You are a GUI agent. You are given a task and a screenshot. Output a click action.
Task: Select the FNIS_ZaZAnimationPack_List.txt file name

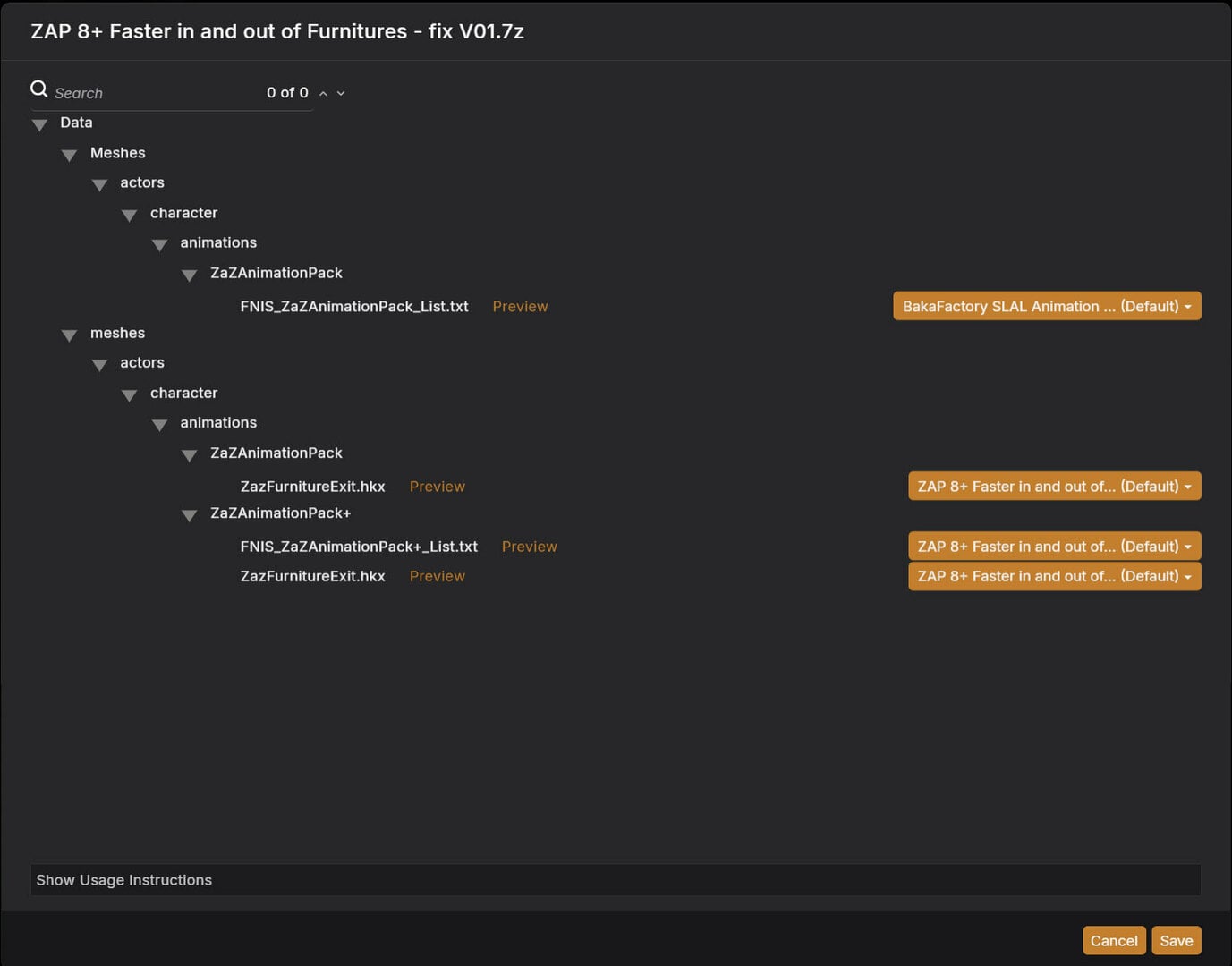click(x=354, y=306)
